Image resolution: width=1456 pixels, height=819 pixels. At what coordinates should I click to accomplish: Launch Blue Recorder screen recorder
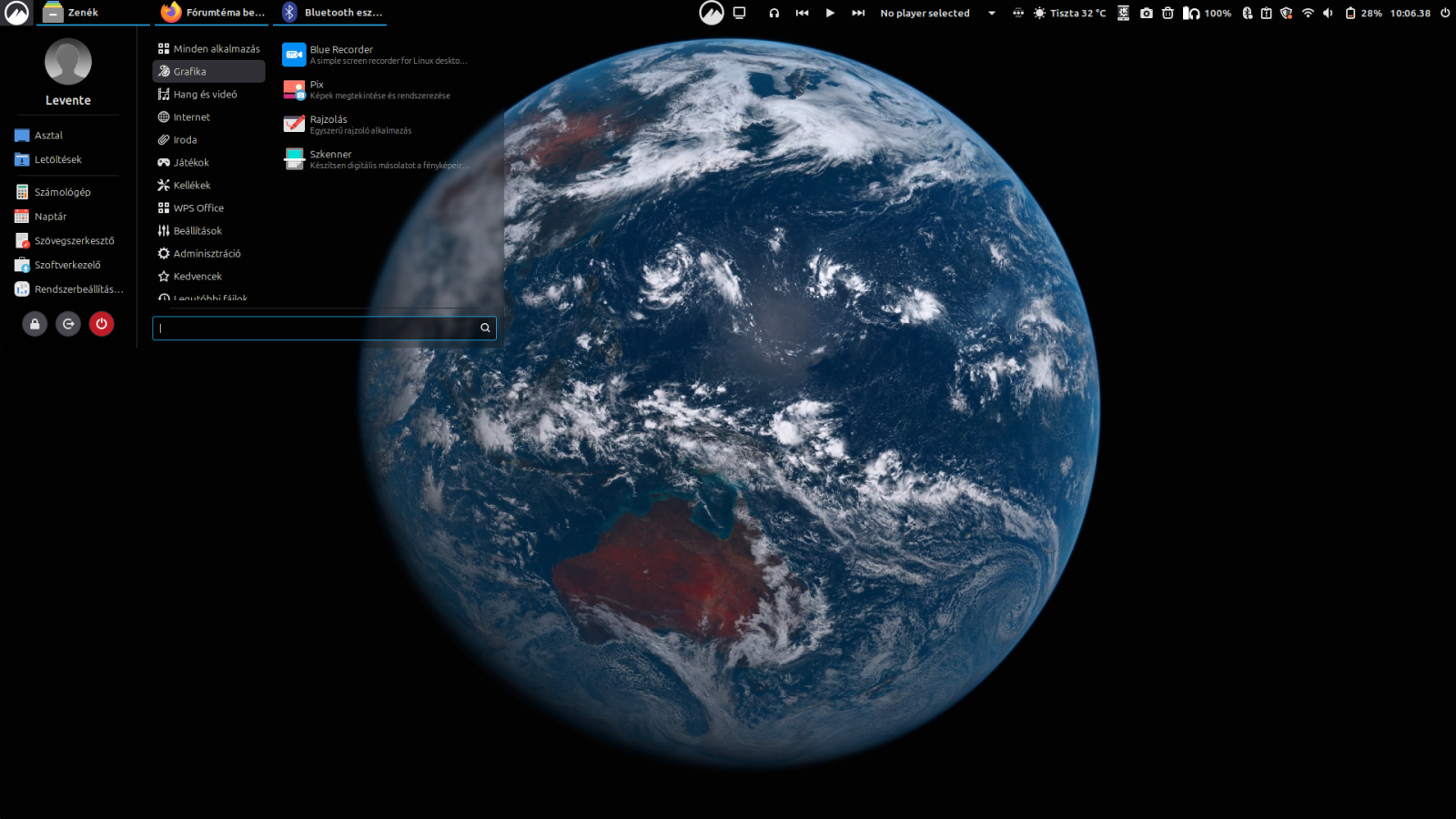click(x=376, y=55)
